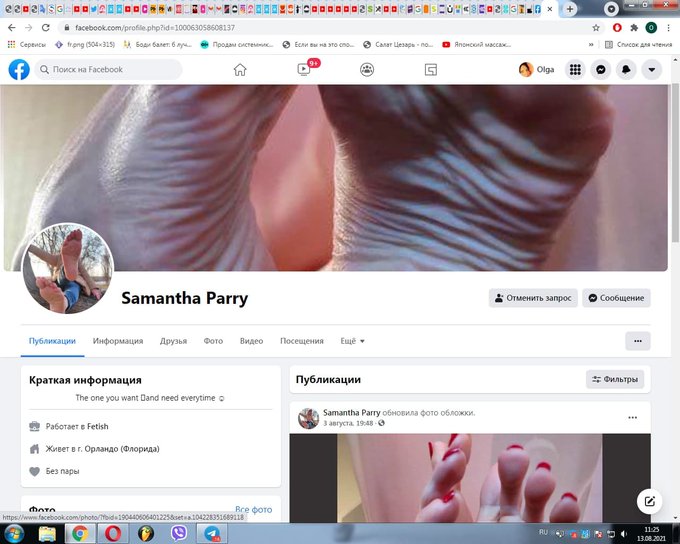Click the browser forward arrow

(29, 28)
